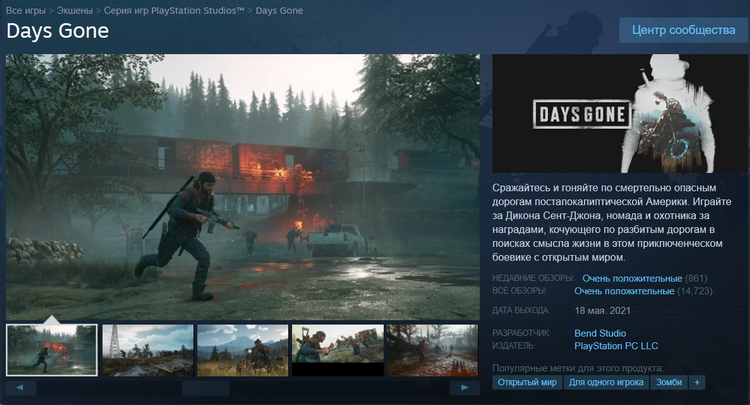Click the Открытый мир tag
750x405 pixels.
[x=527, y=382]
